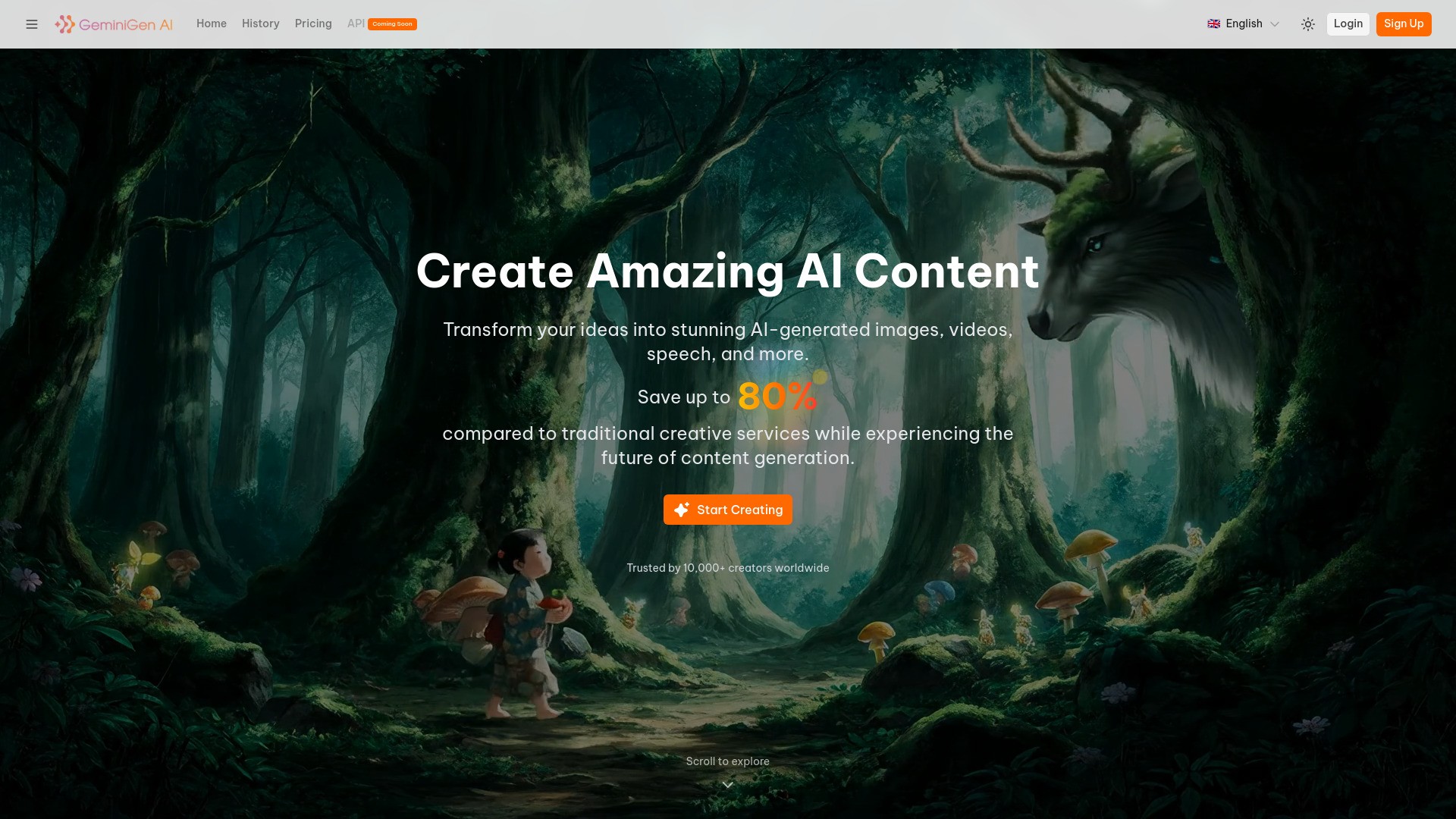Expand the chevron beside English
Viewport: 1456px width, 819px height.
(x=1275, y=24)
